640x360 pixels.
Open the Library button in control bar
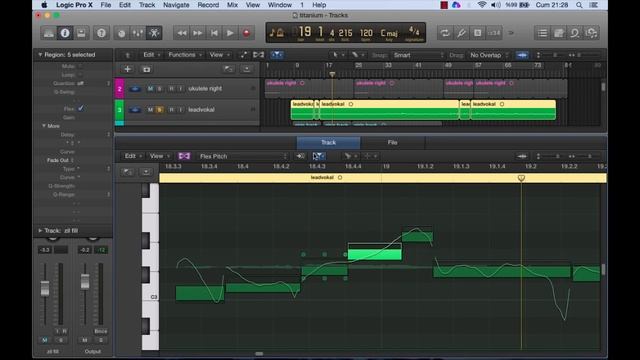point(49,33)
